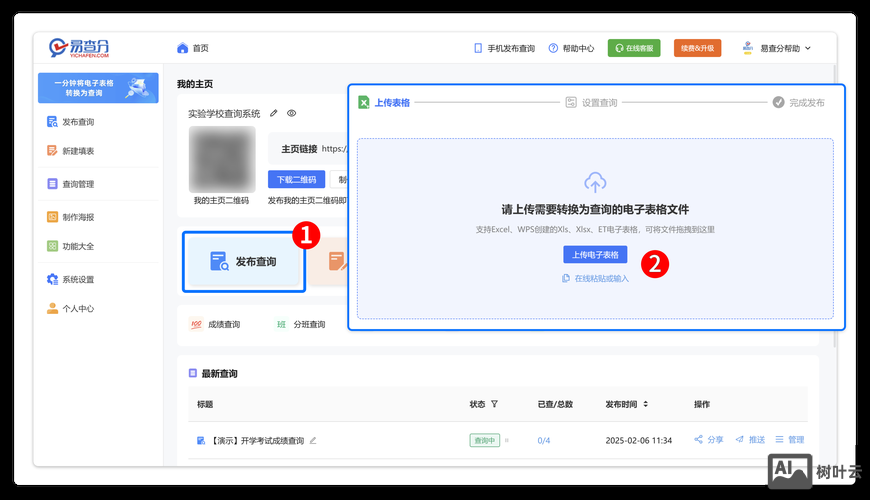Click the 一分钟将电子表格转换为查询 banner
The height and width of the screenshot is (500, 870).
pos(98,88)
